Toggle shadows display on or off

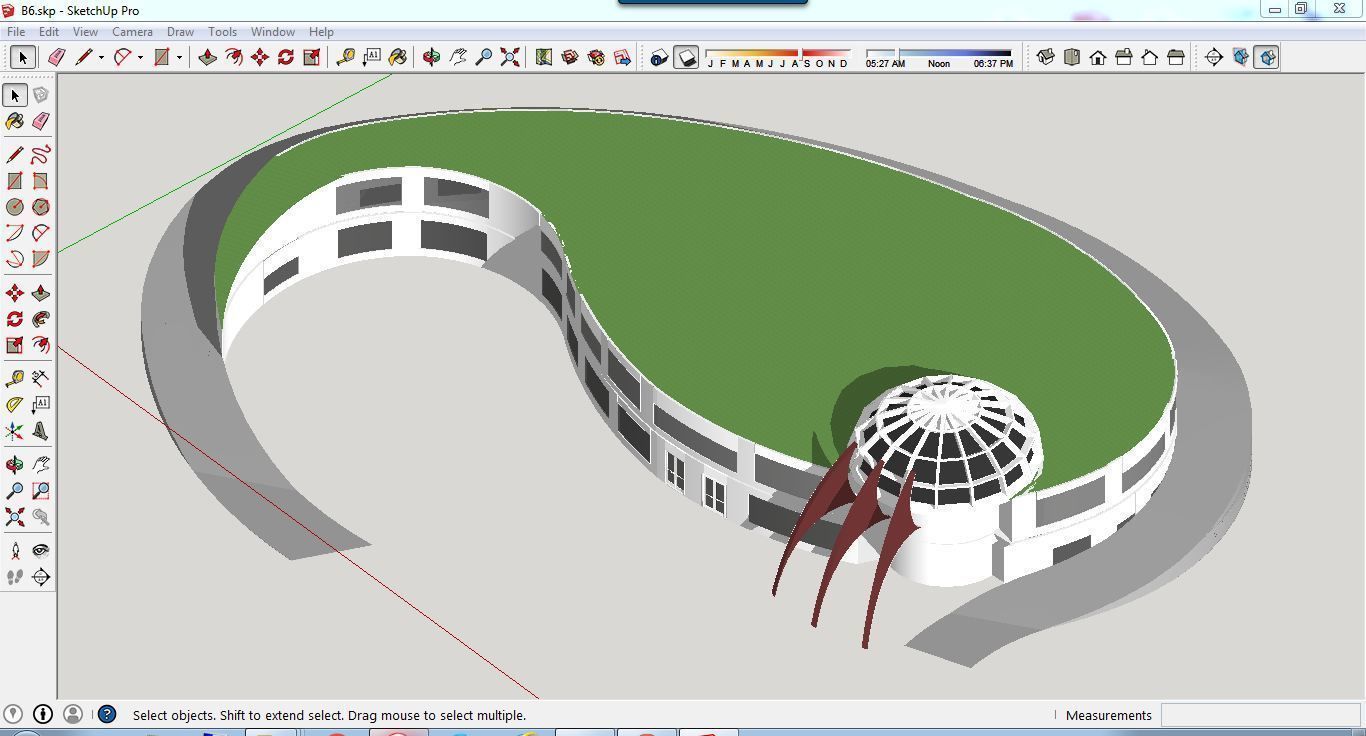pos(686,57)
